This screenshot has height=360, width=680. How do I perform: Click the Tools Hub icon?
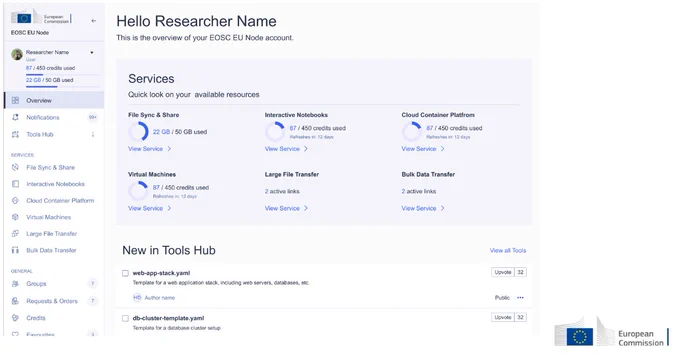pyautogui.click(x=15, y=134)
